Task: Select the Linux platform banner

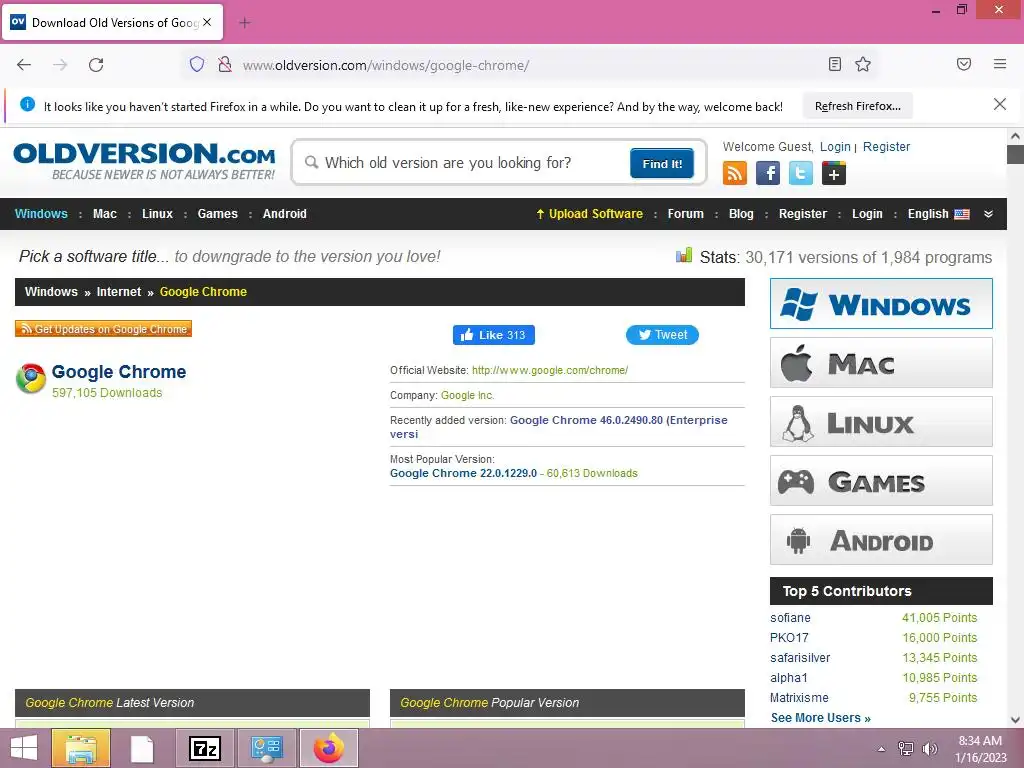Action: click(x=881, y=422)
